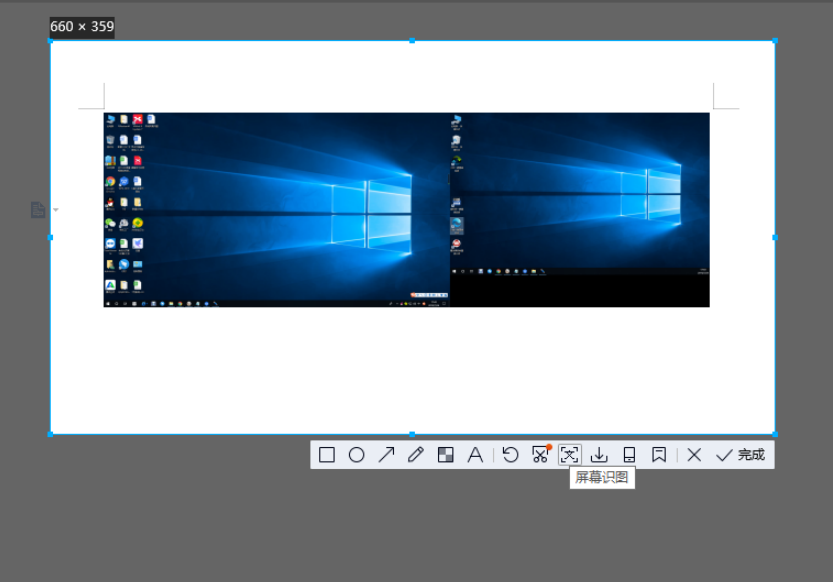Screen dimensions: 833x582
Task: Click the bookmark collect icon
Action: [x=659, y=455]
